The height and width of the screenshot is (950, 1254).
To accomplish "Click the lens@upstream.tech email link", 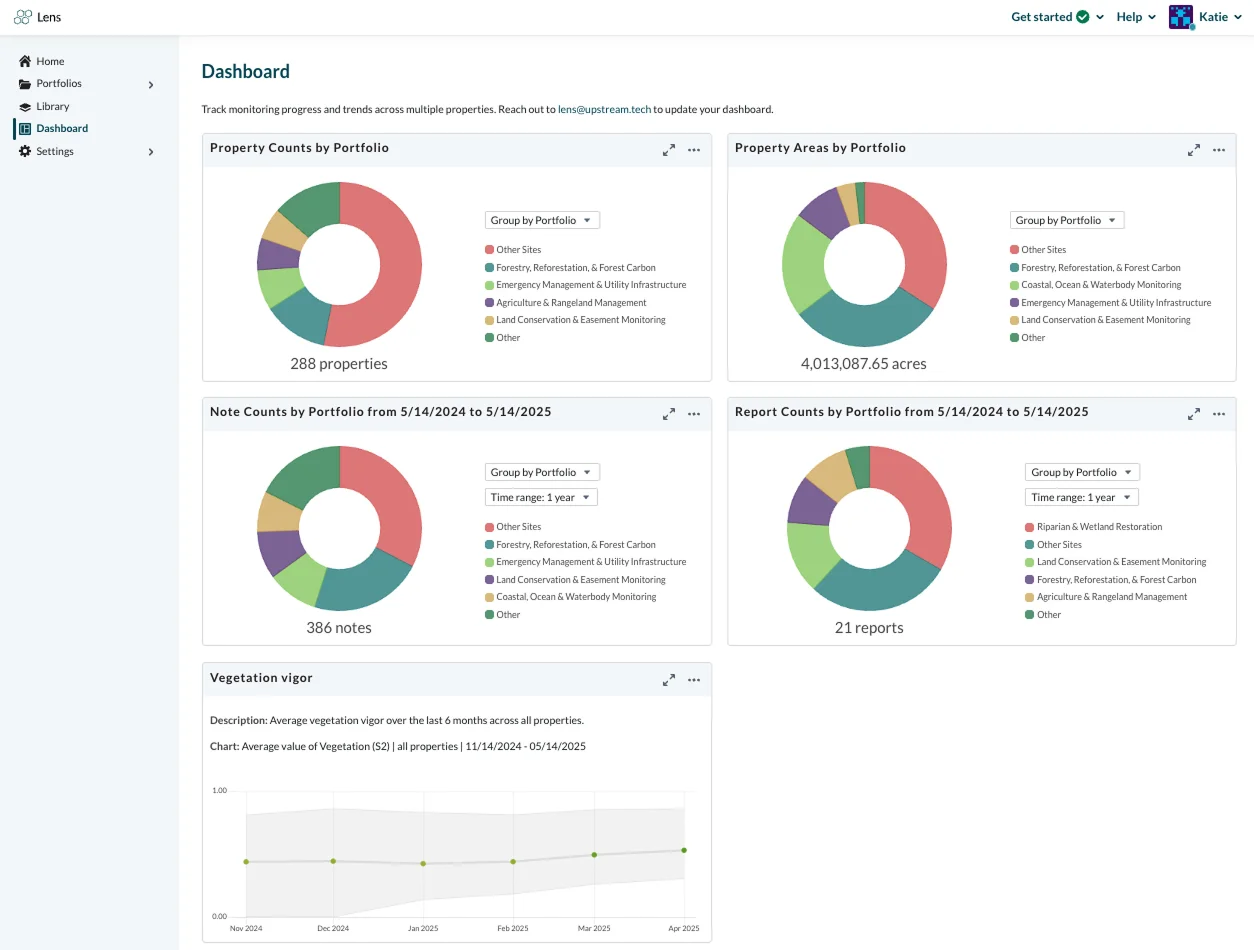I will point(605,109).
